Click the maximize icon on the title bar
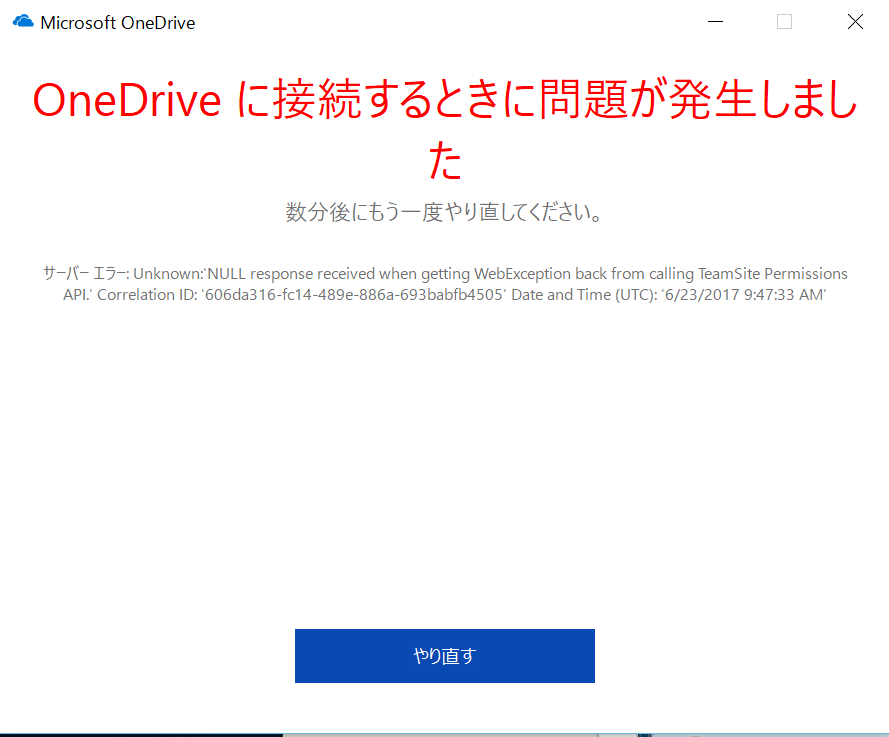Screen dimensions: 889x737 click(783, 21)
